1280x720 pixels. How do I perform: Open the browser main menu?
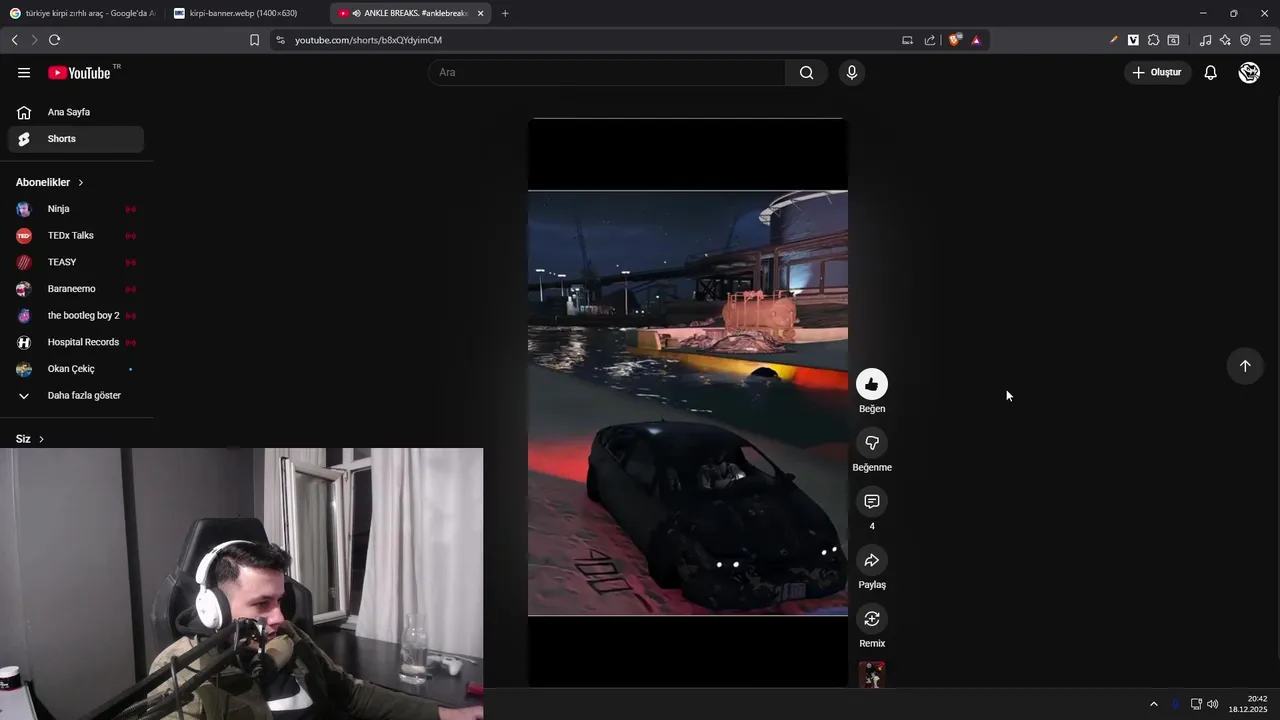tap(1265, 40)
